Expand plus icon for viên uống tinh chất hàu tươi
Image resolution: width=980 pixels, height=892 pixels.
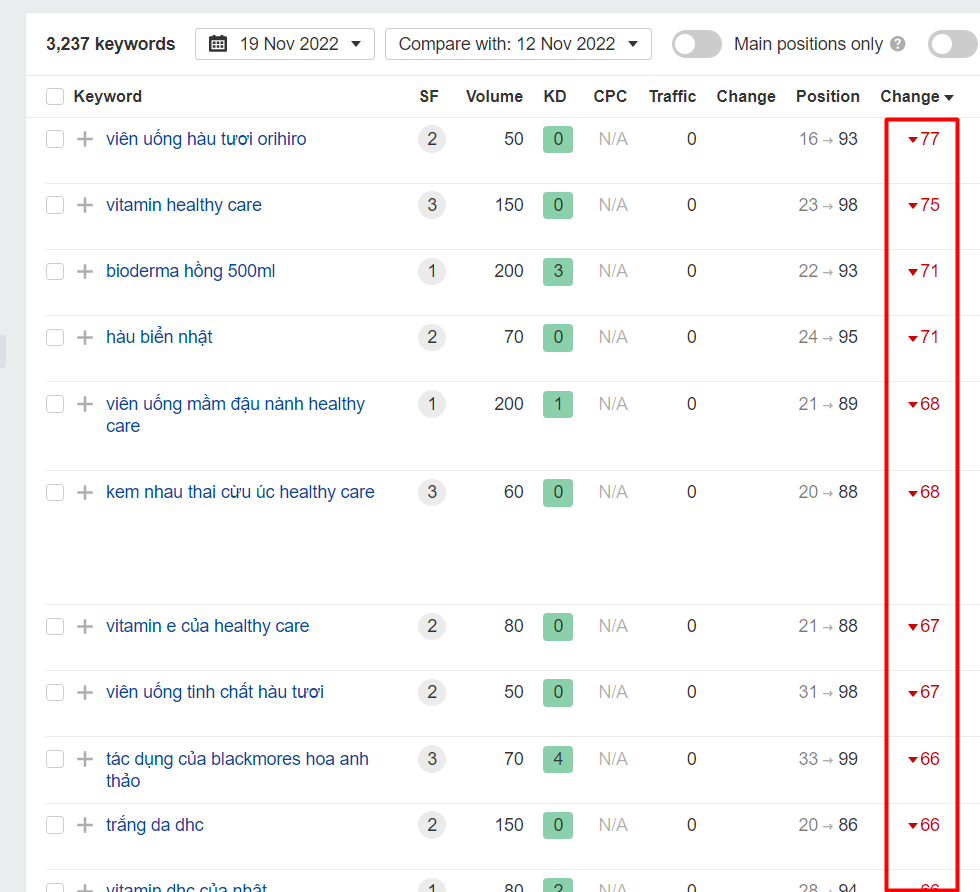[x=85, y=693]
